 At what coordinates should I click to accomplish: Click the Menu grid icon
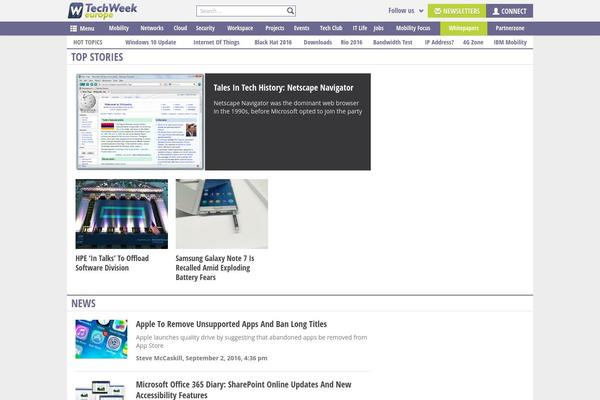(73, 28)
